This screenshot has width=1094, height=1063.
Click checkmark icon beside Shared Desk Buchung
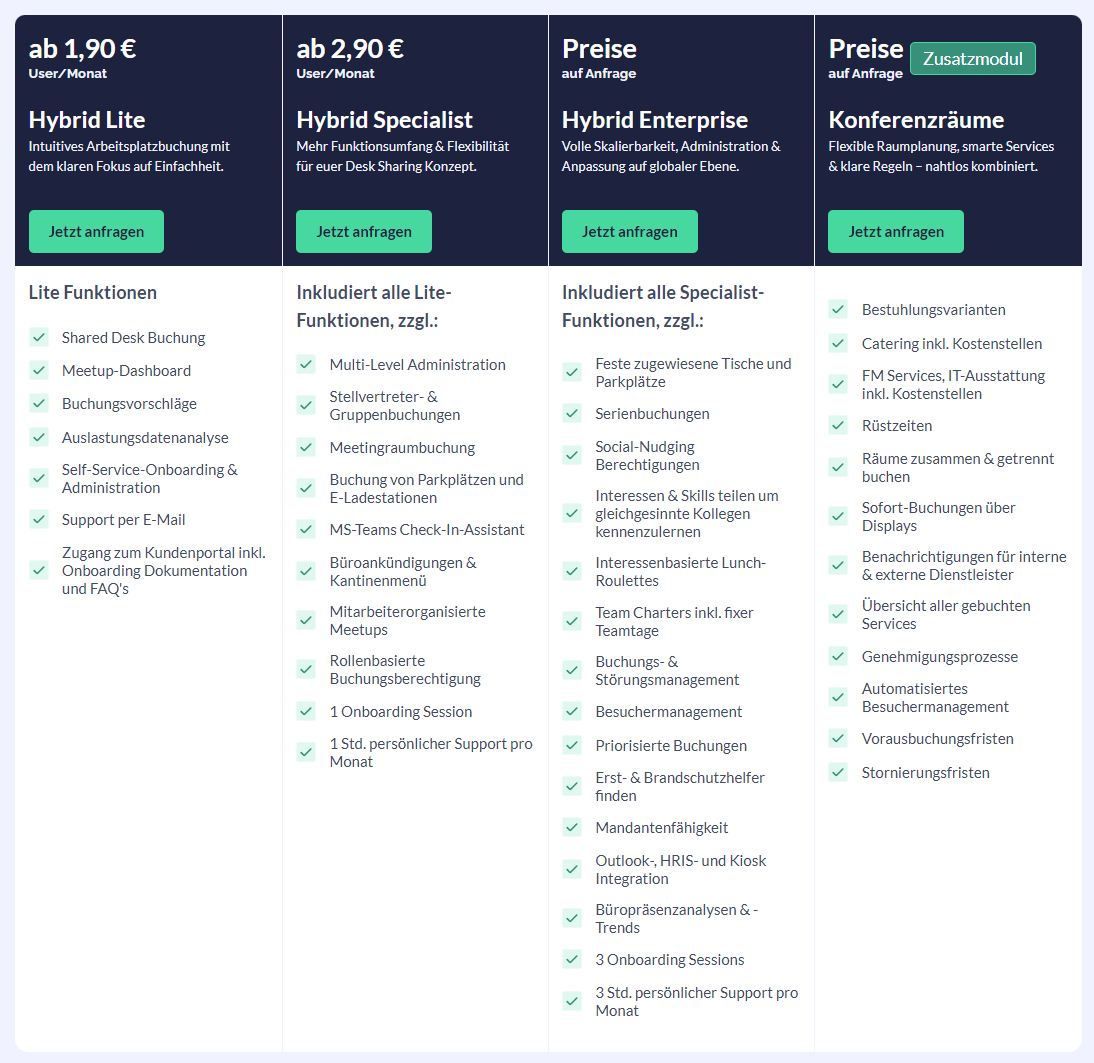39,338
